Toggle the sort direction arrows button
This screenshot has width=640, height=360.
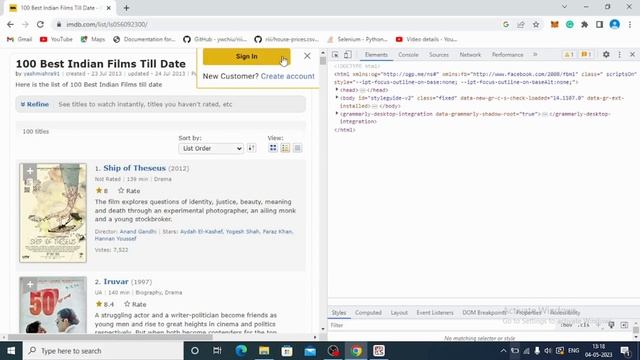point(251,148)
